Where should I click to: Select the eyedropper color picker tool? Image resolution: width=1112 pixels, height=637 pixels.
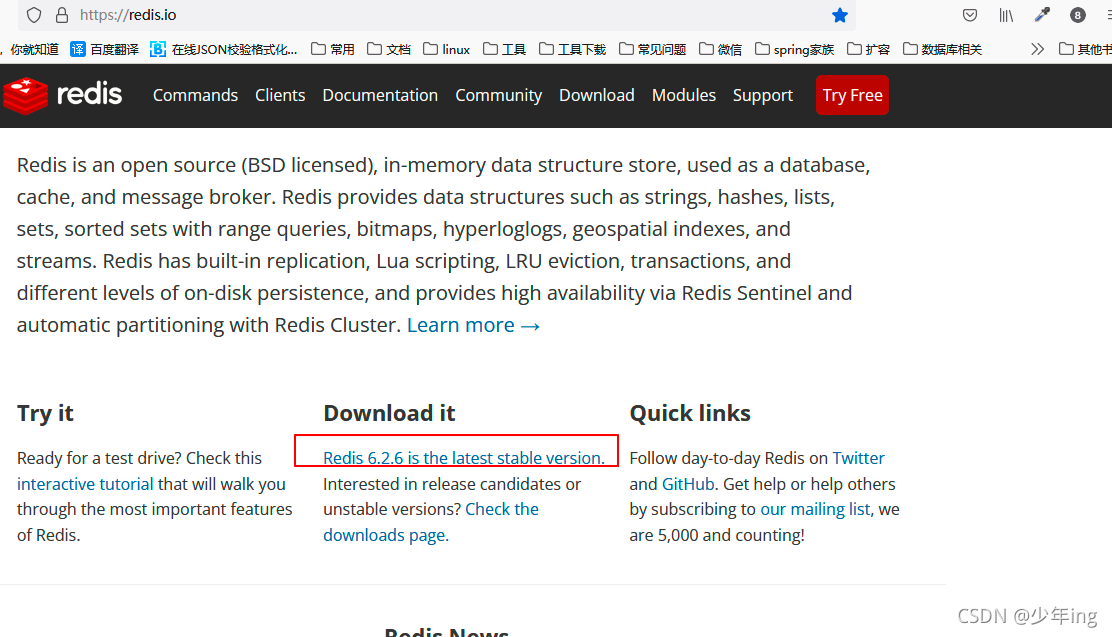coord(1041,15)
